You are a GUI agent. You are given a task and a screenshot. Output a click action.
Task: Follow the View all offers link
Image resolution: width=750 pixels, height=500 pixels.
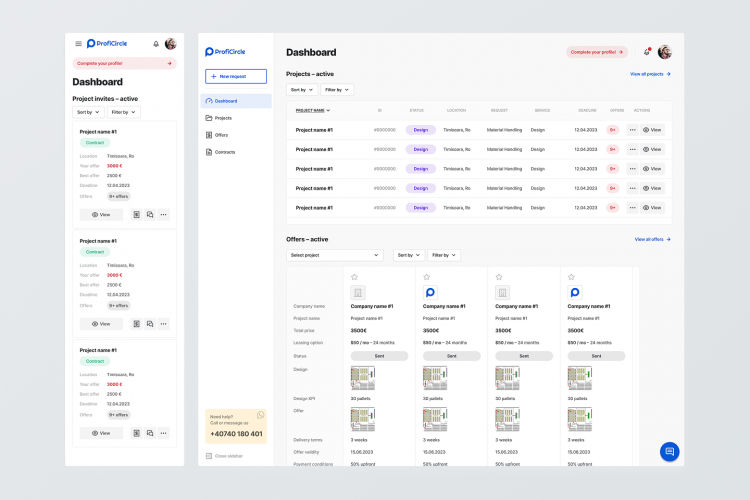click(652, 239)
